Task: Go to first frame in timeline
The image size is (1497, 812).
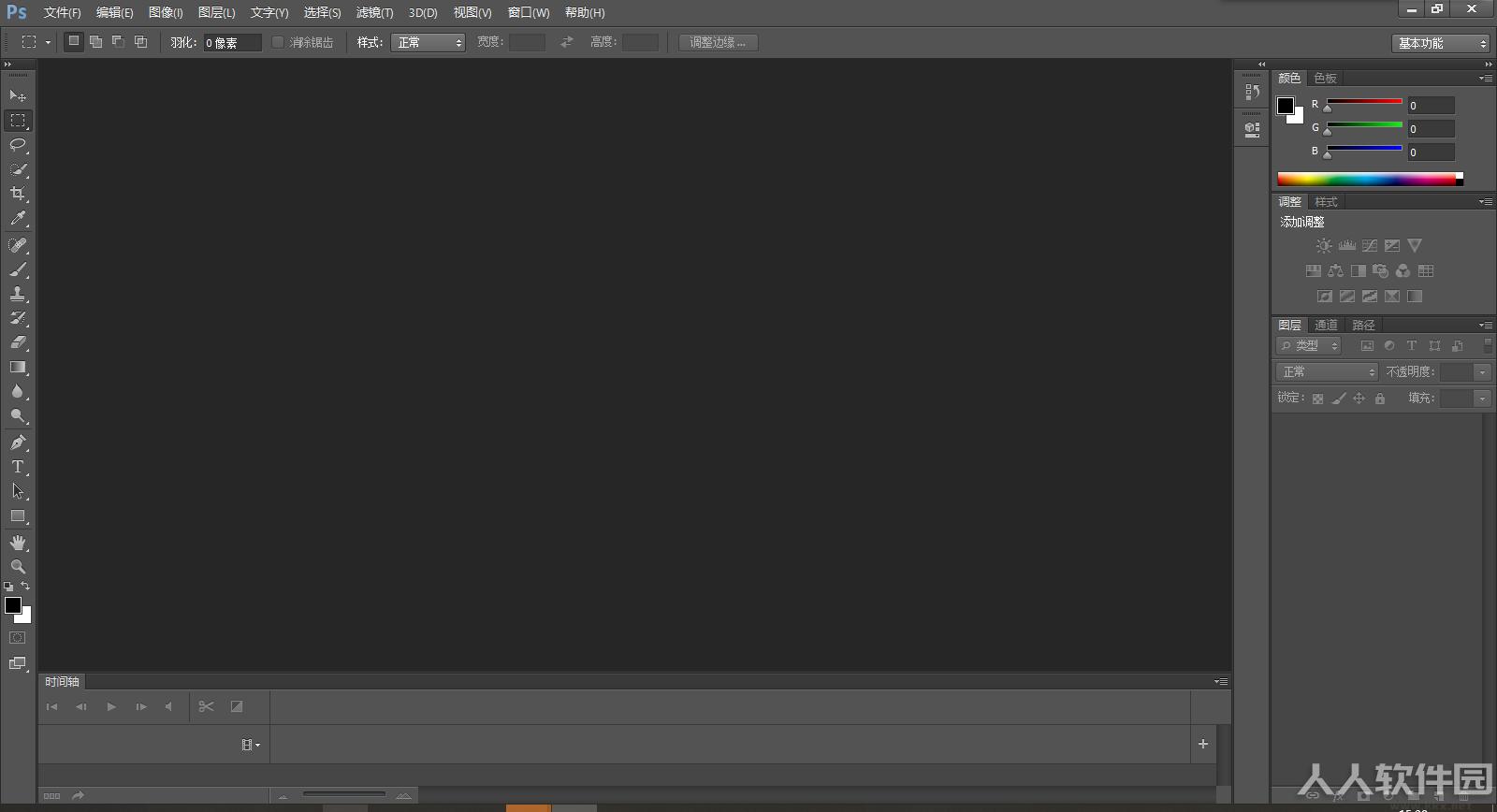Action: [52, 707]
